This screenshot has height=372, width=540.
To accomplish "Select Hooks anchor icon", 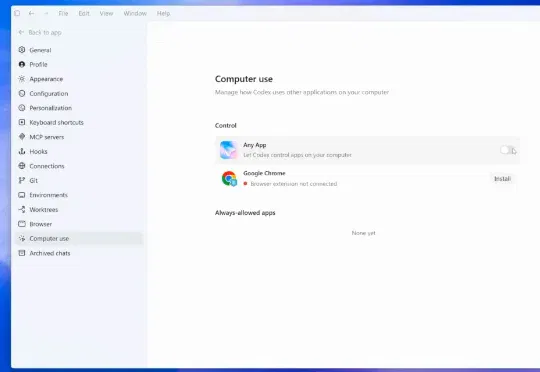I will pos(22,151).
